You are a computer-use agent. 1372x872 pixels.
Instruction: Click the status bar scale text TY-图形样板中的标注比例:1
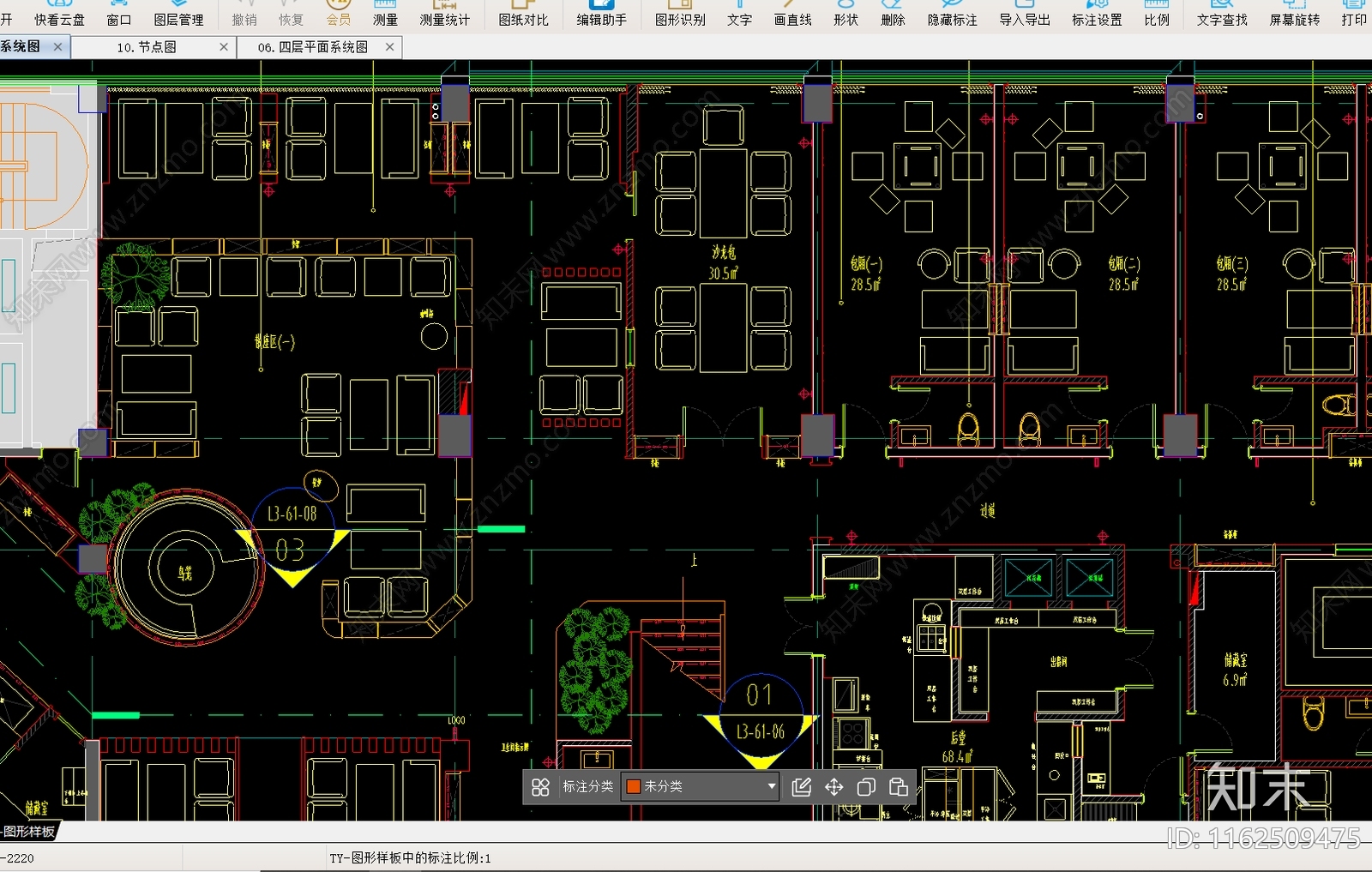coord(411,858)
